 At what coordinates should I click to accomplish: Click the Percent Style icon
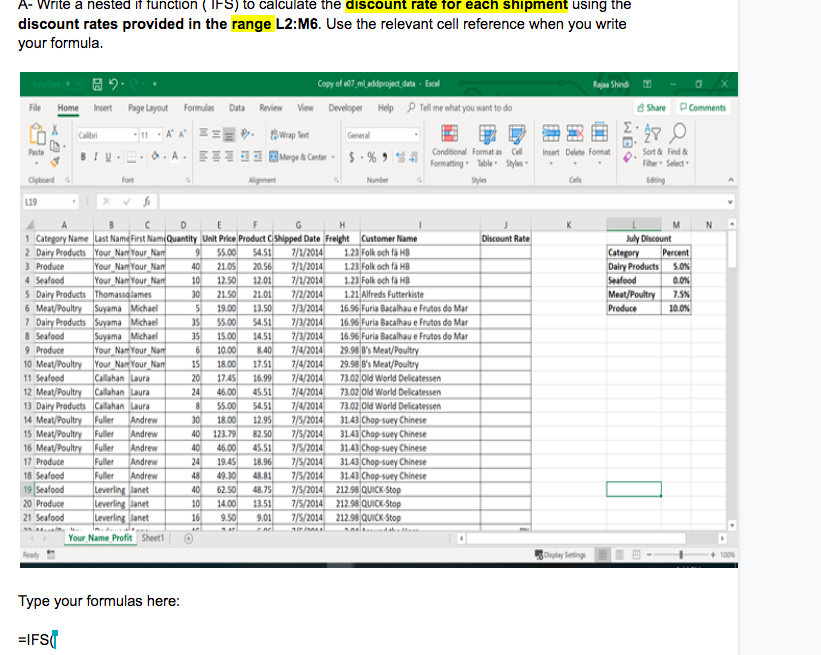(x=371, y=155)
